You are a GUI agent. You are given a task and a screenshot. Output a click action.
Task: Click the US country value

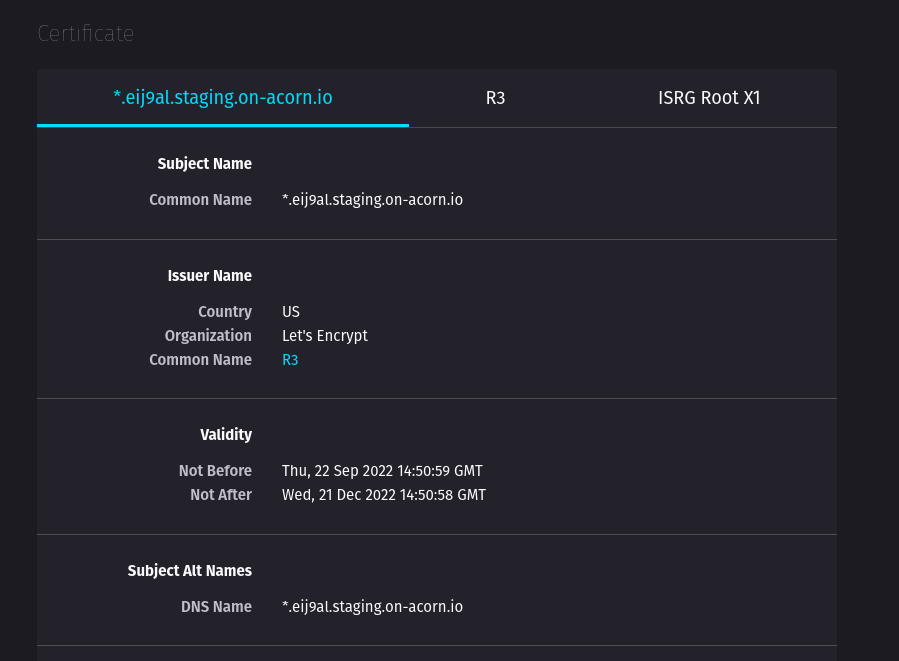(x=291, y=312)
